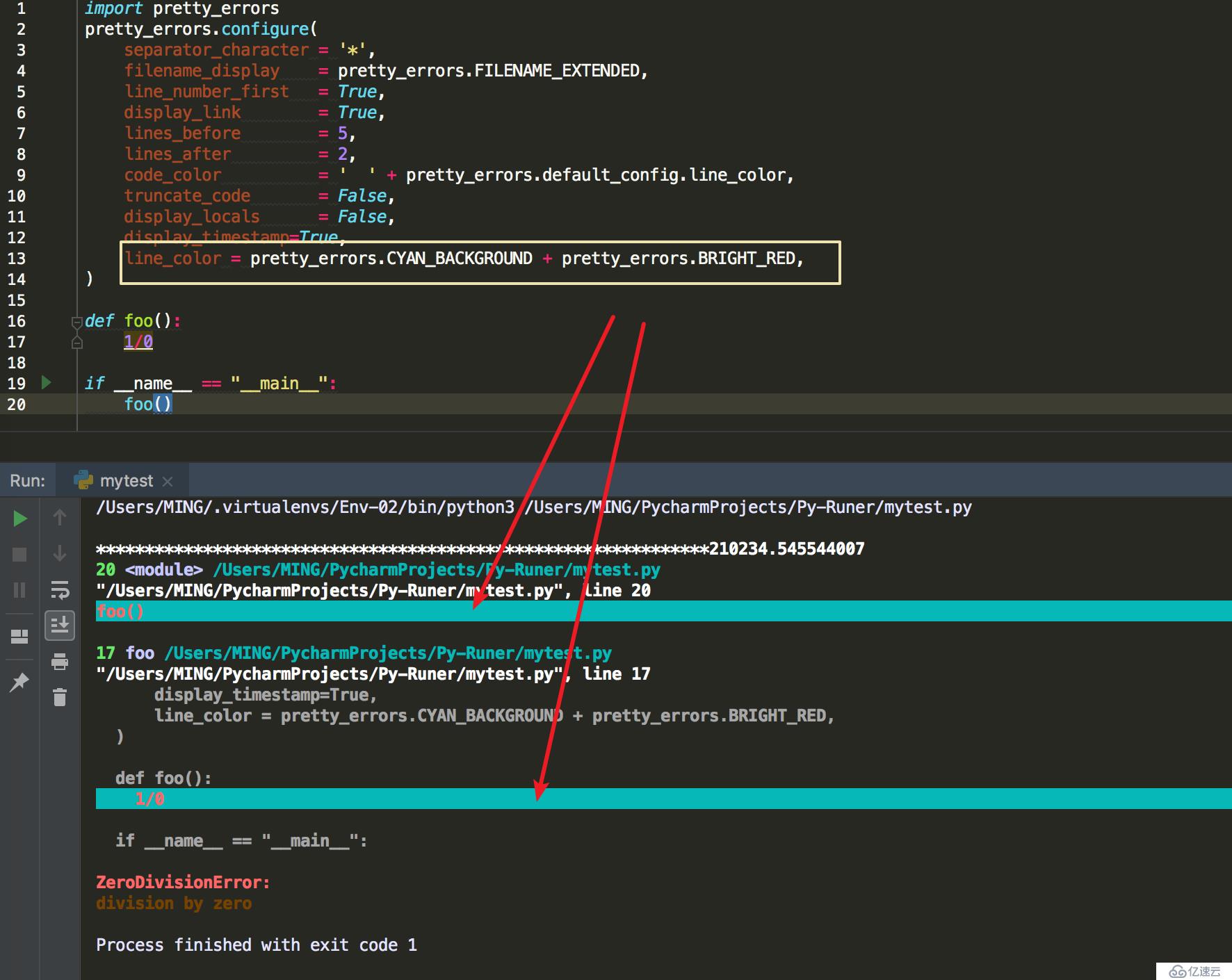Click the ZeroDivisionError text in console
Screen dimensions: 1232x980
pyautogui.click(x=183, y=883)
